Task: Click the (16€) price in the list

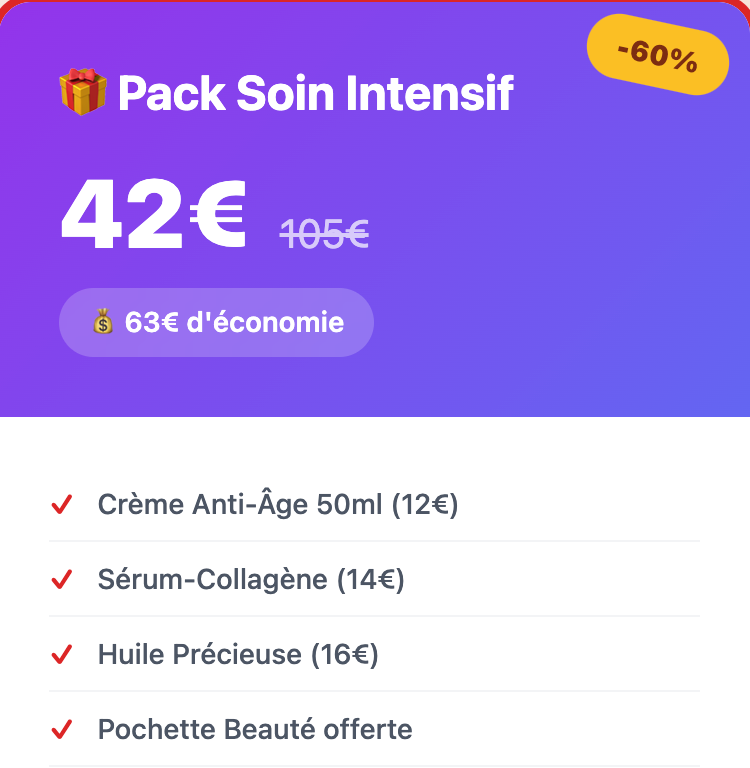Action: [344, 654]
